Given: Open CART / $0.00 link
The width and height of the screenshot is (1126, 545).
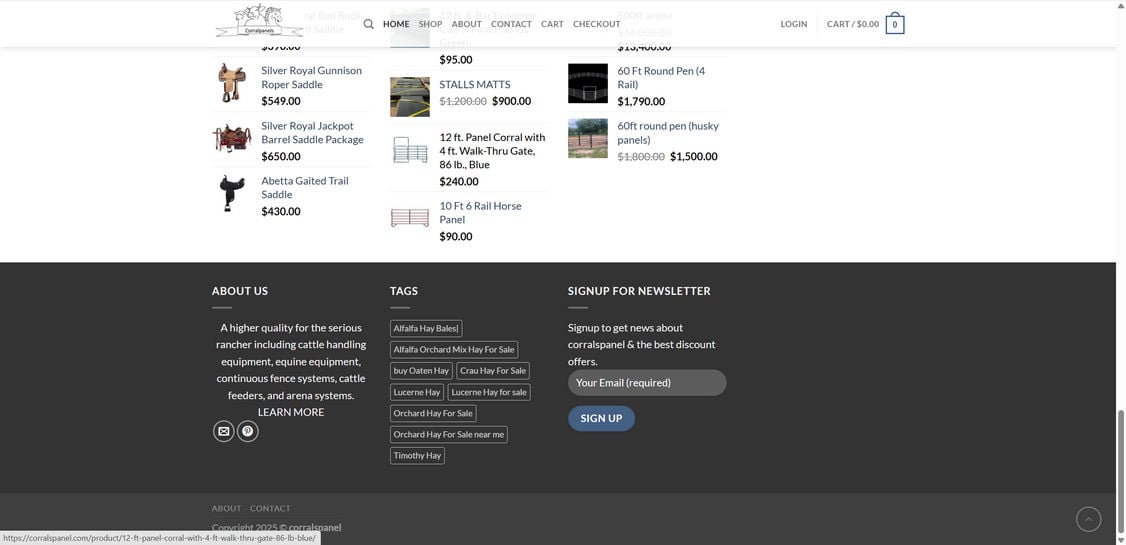Looking at the screenshot, I should click(x=852, y=24).
